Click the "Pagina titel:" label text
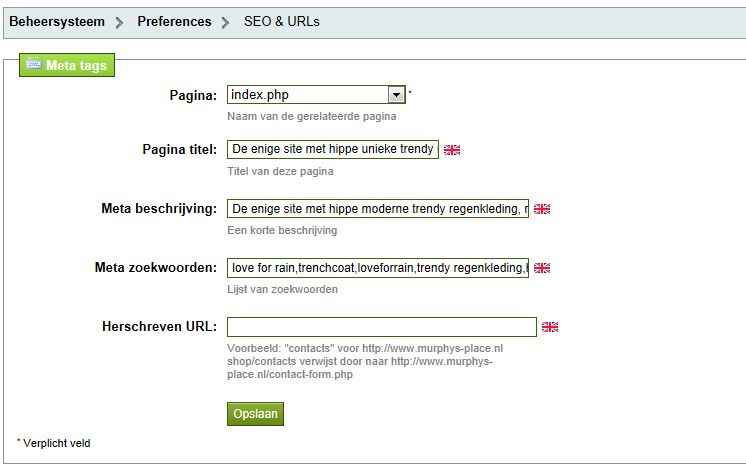 pyautogui.click(x=180, y=150)
